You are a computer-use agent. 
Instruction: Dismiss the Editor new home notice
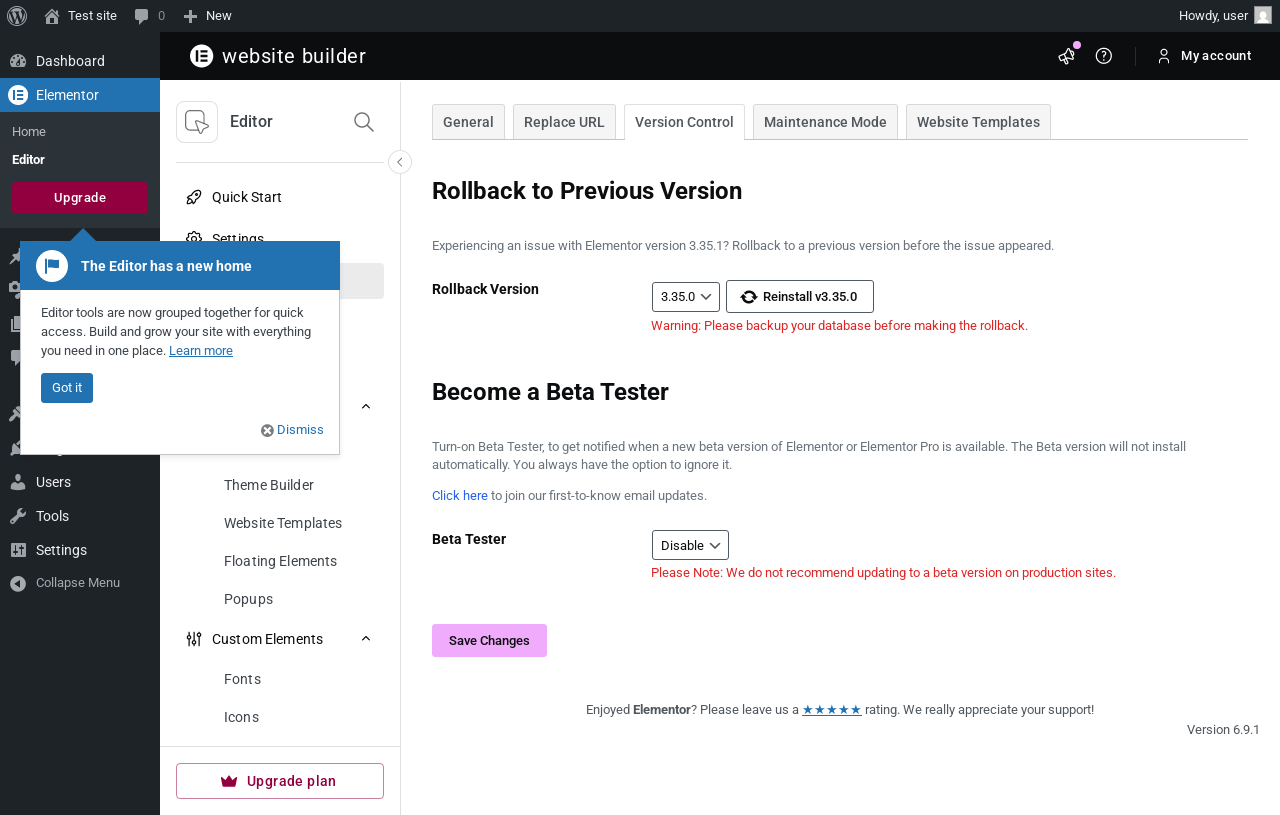[x=293, y=430]
